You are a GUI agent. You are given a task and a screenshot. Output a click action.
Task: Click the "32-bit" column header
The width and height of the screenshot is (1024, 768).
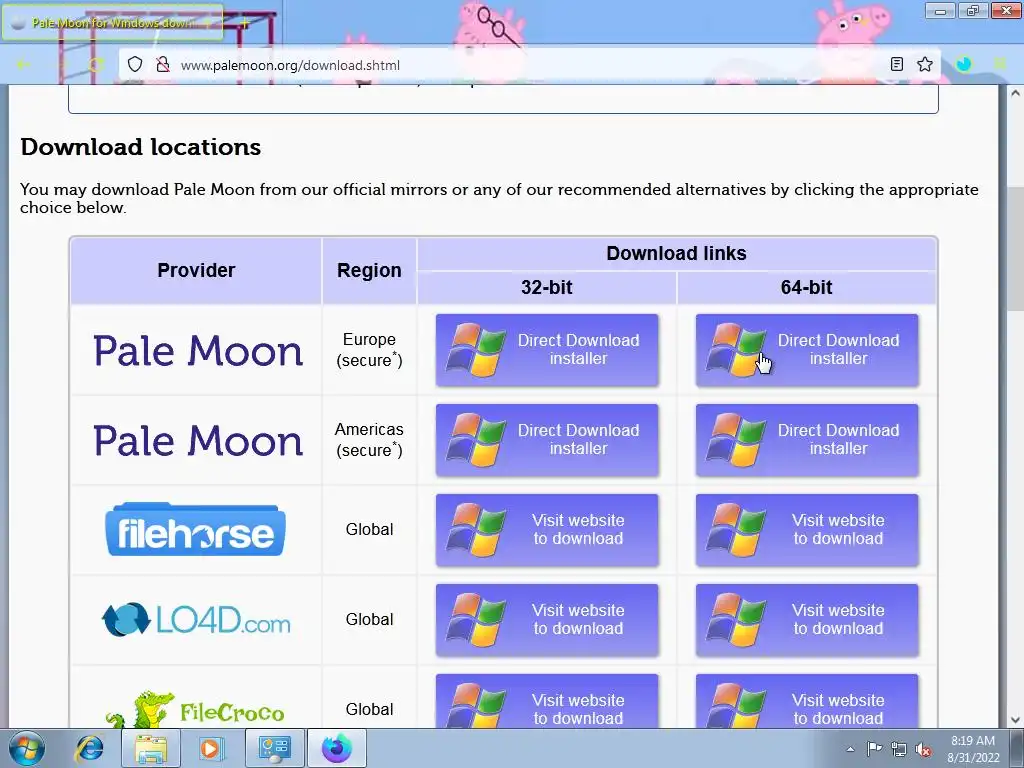click(x=547, y=287)
